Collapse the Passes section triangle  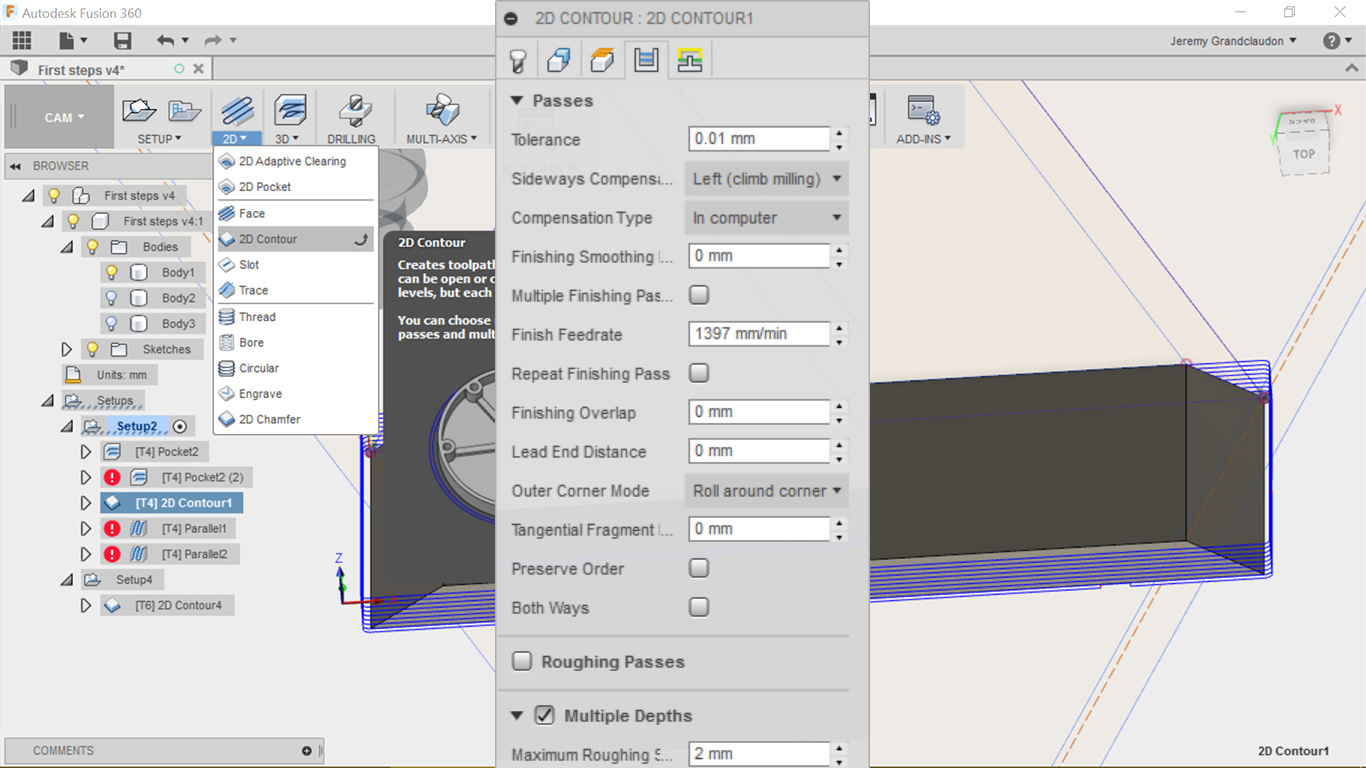pyautogui.click(x=517, y=101)
